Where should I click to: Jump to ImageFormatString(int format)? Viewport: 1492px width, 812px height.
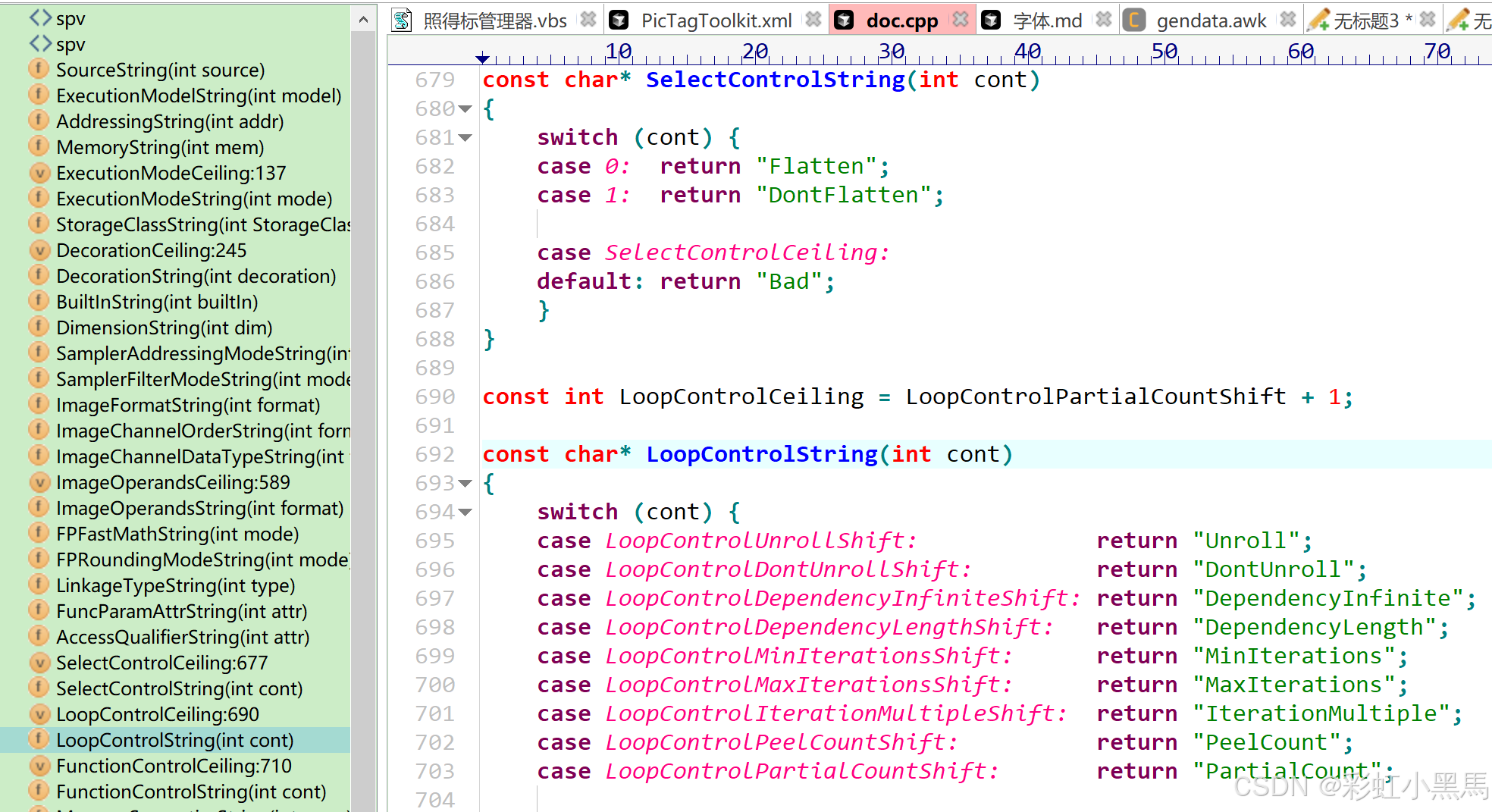coord(188,405)
